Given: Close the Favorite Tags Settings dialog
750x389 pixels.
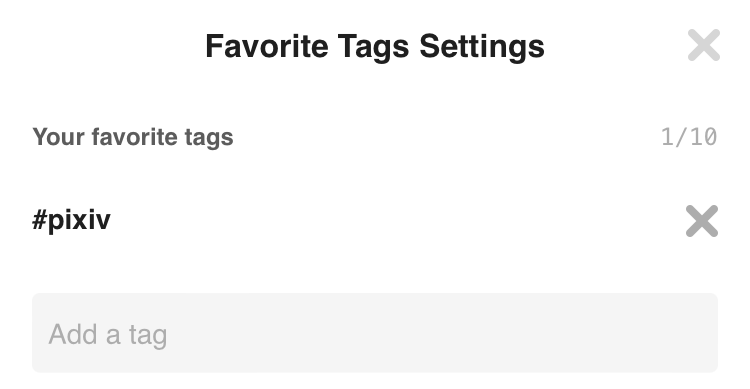Looking at the screenshot, I should tap(704, 45).
